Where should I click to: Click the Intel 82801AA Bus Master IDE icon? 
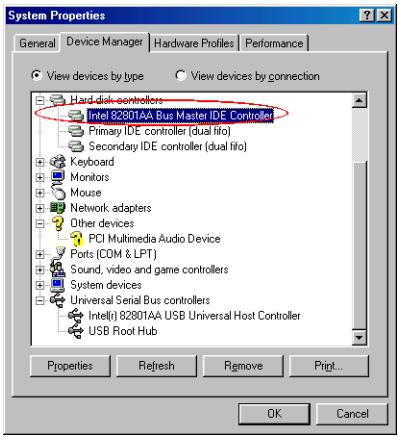click(x=76, y=115)
